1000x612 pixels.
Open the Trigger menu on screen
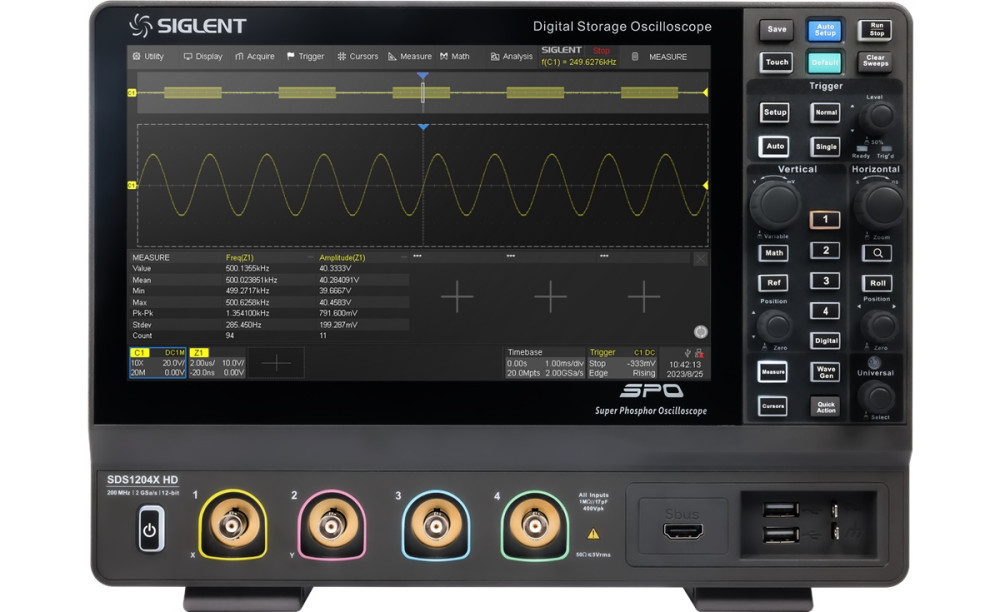click(x=305, y=56)
